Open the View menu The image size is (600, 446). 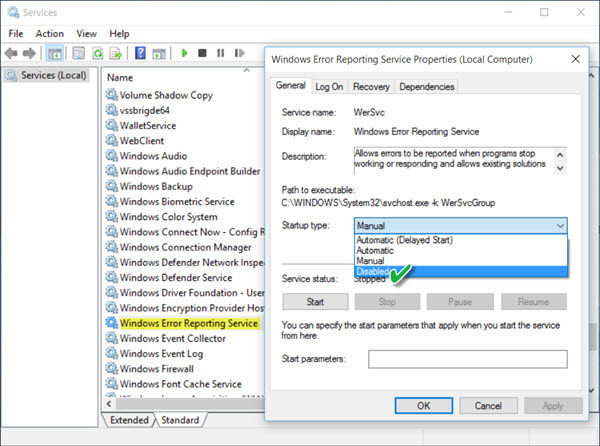[x=86, y=34]
